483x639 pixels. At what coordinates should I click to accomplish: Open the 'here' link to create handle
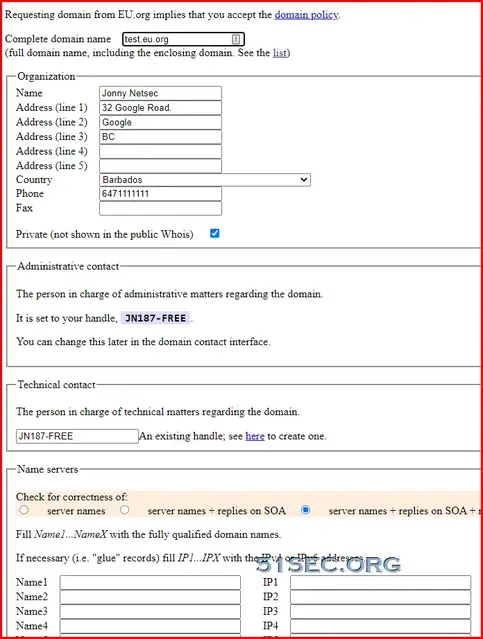255,436
